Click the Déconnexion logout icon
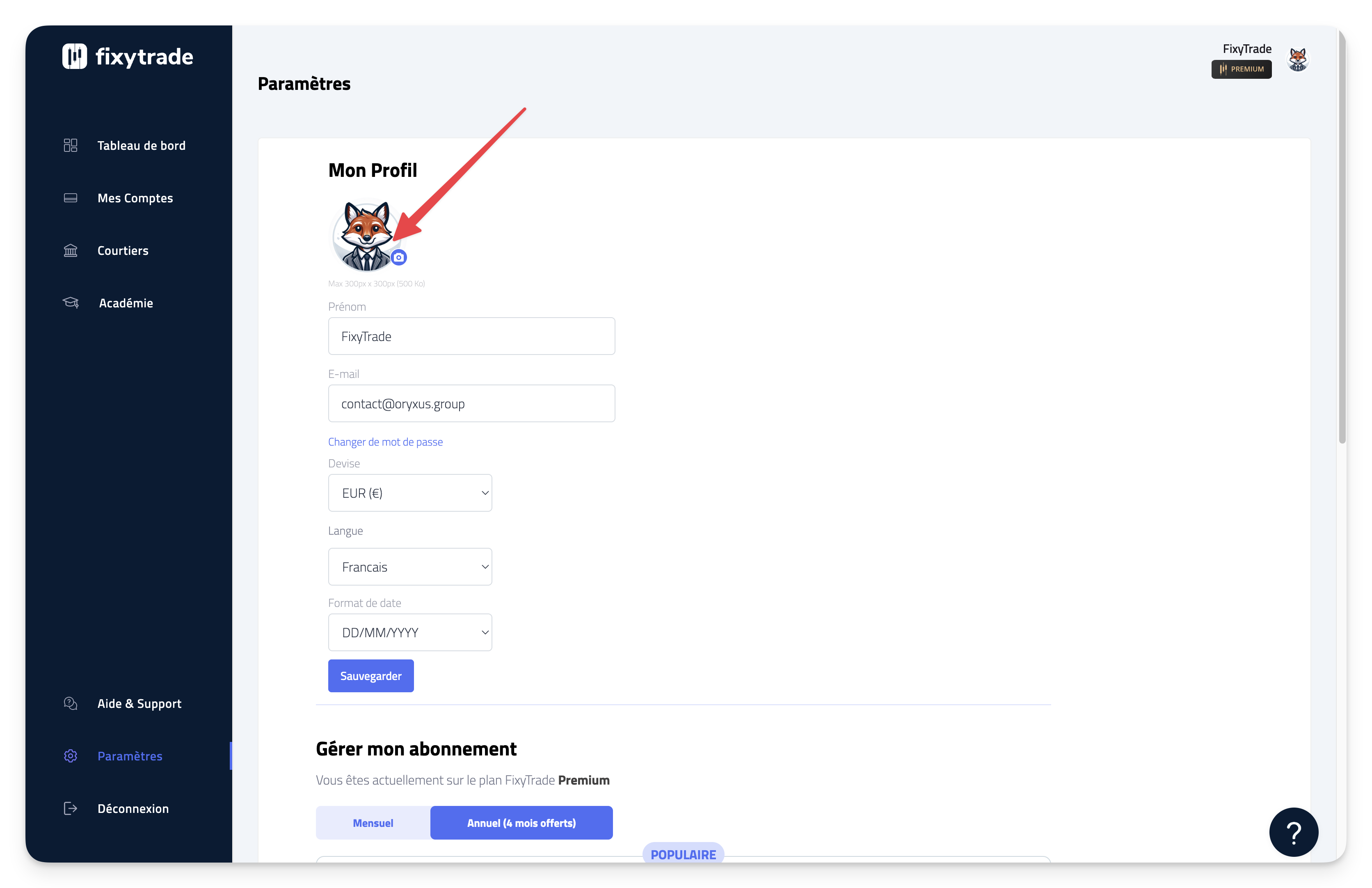 coord(70,808)
